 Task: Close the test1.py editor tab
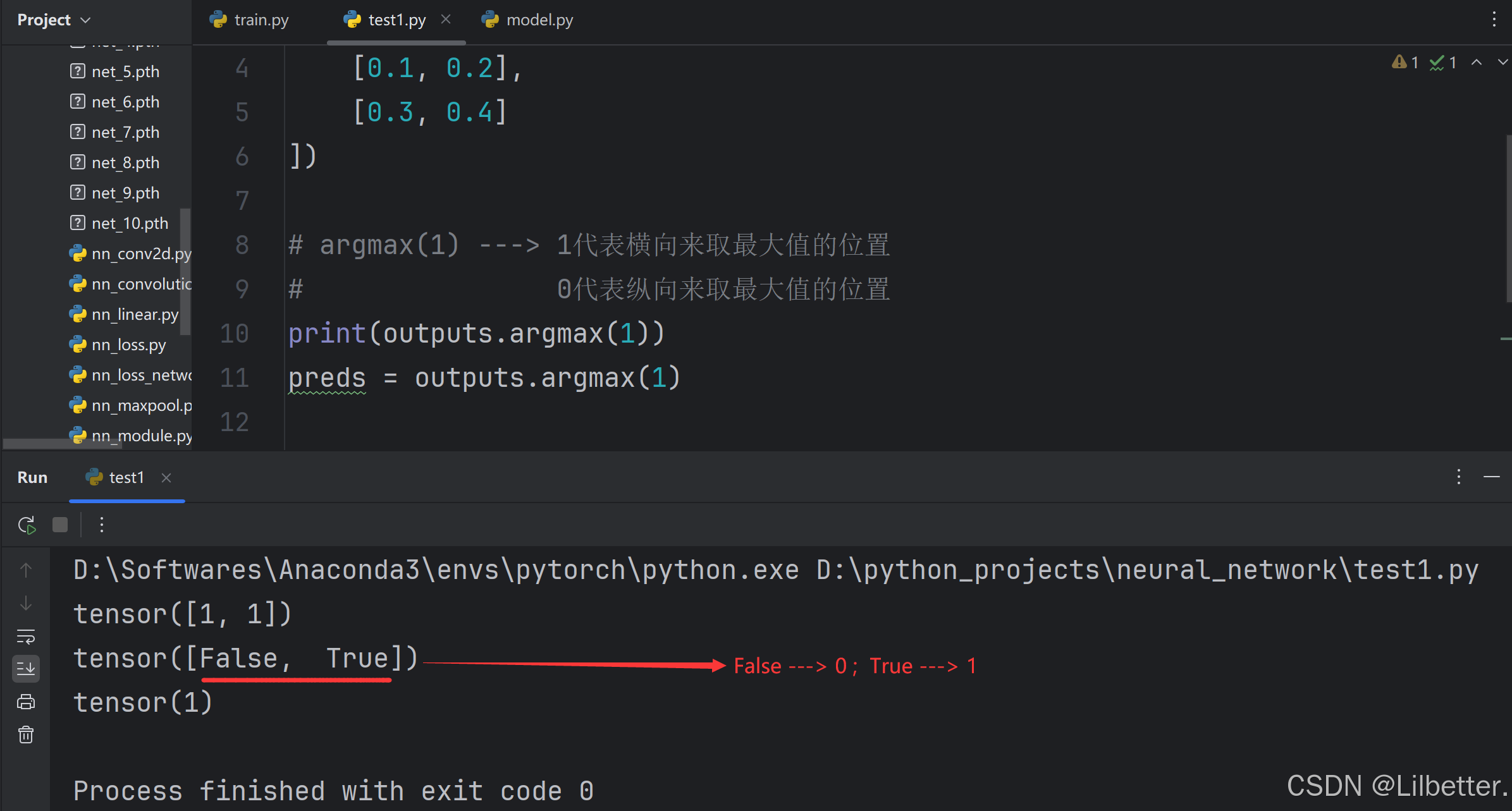[x=446, y=20]
